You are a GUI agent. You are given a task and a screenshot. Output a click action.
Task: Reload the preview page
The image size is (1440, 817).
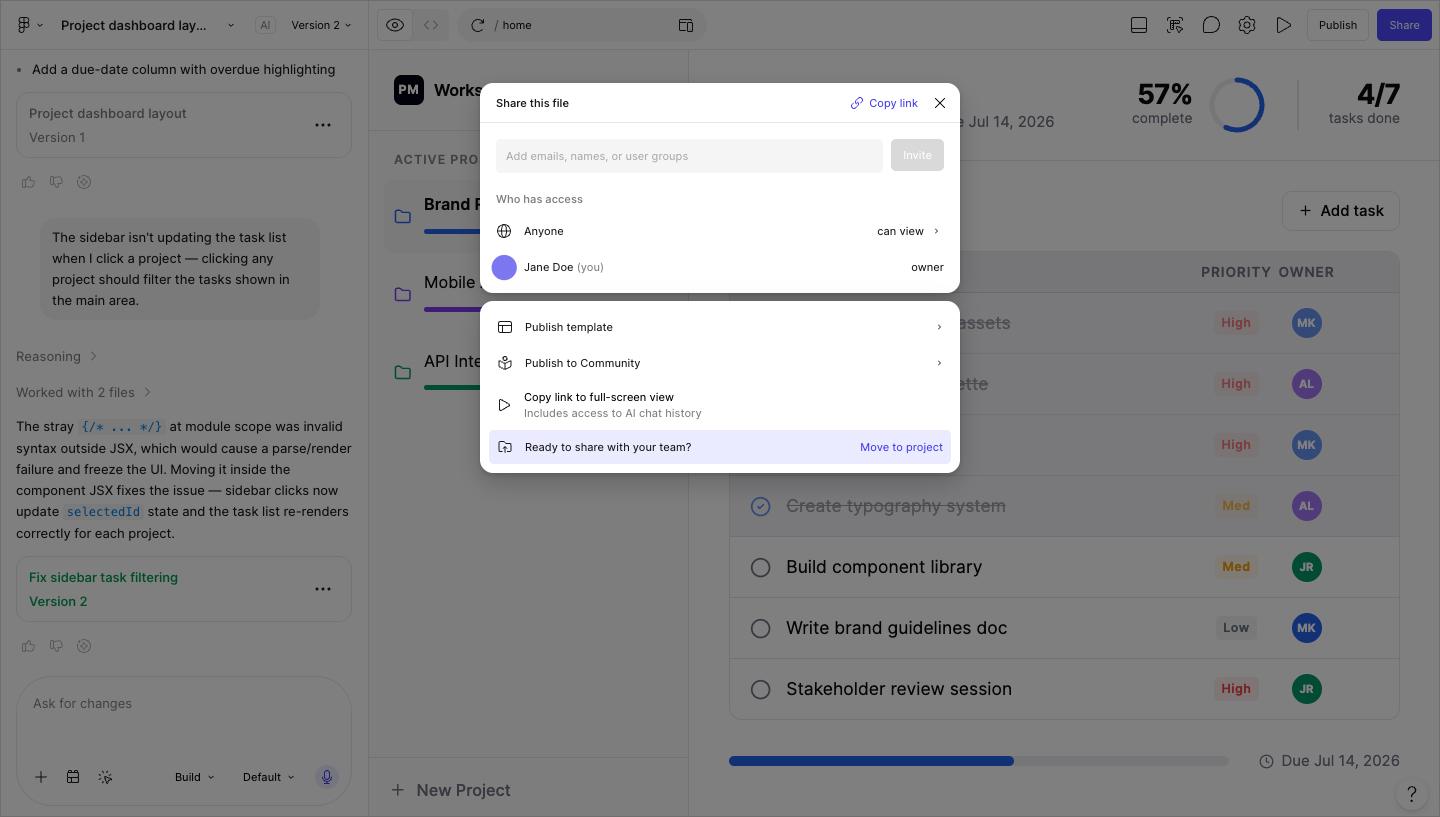(x=477, y=25)
